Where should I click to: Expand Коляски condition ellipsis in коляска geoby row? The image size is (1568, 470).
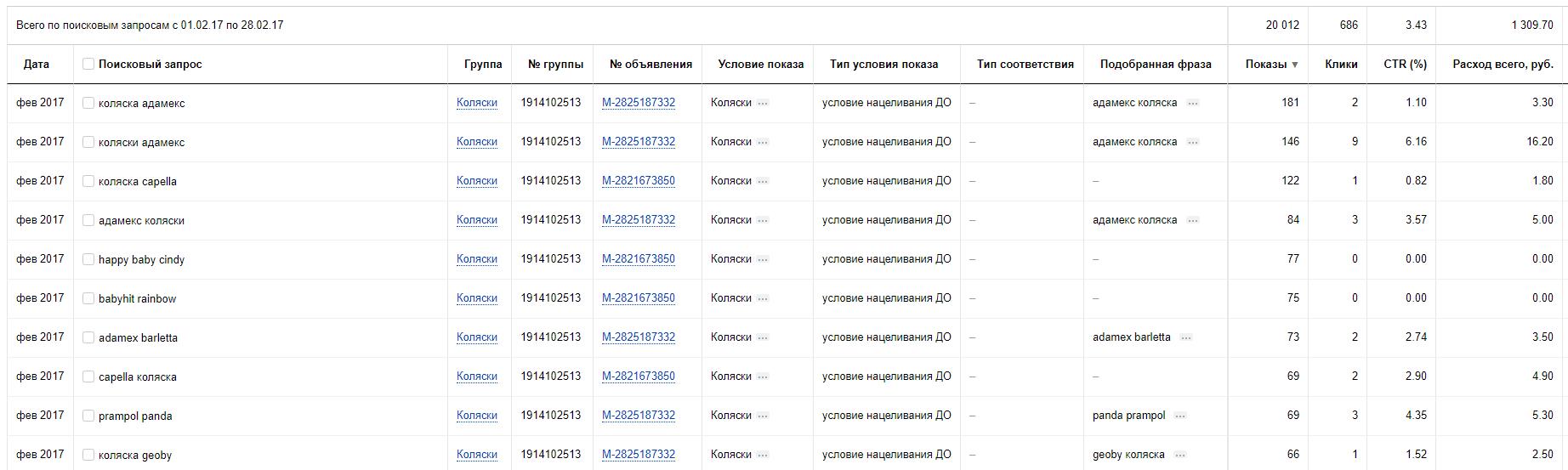pos(763,455)
